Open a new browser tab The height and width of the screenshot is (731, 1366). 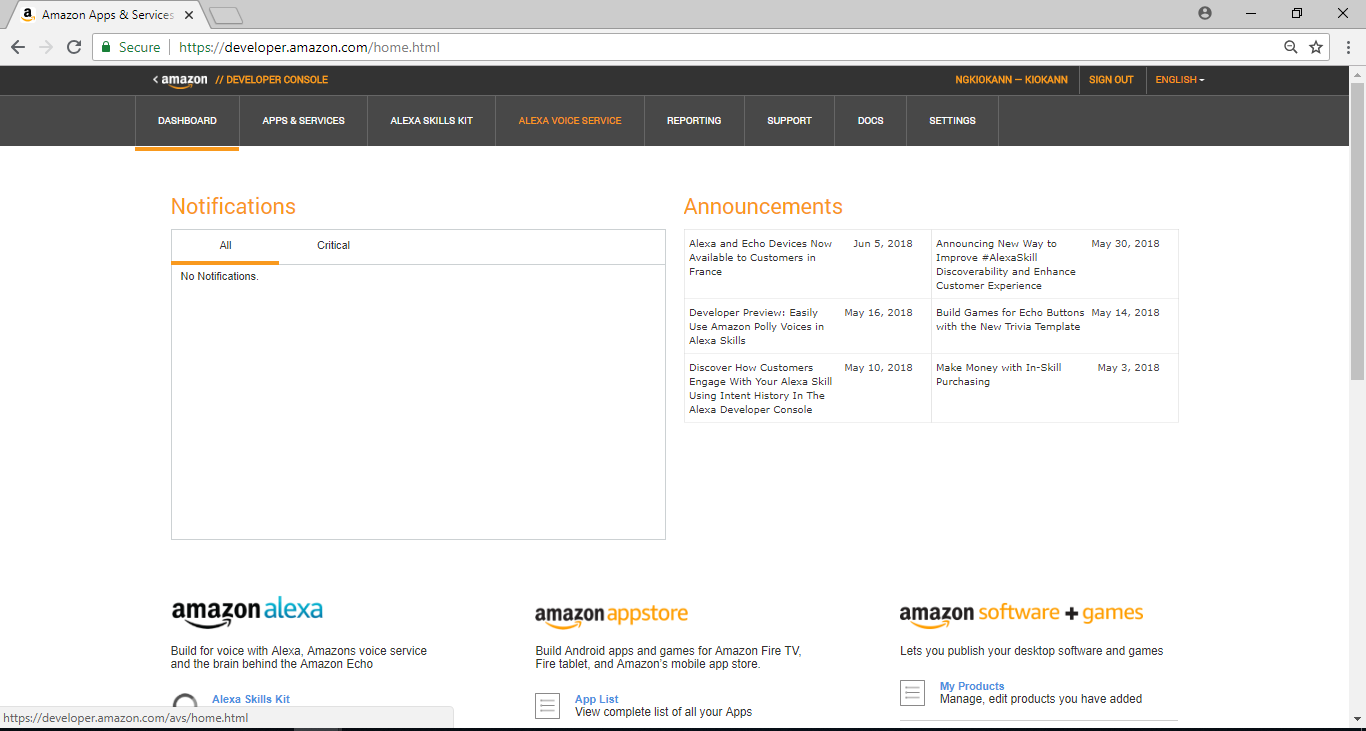227,15
